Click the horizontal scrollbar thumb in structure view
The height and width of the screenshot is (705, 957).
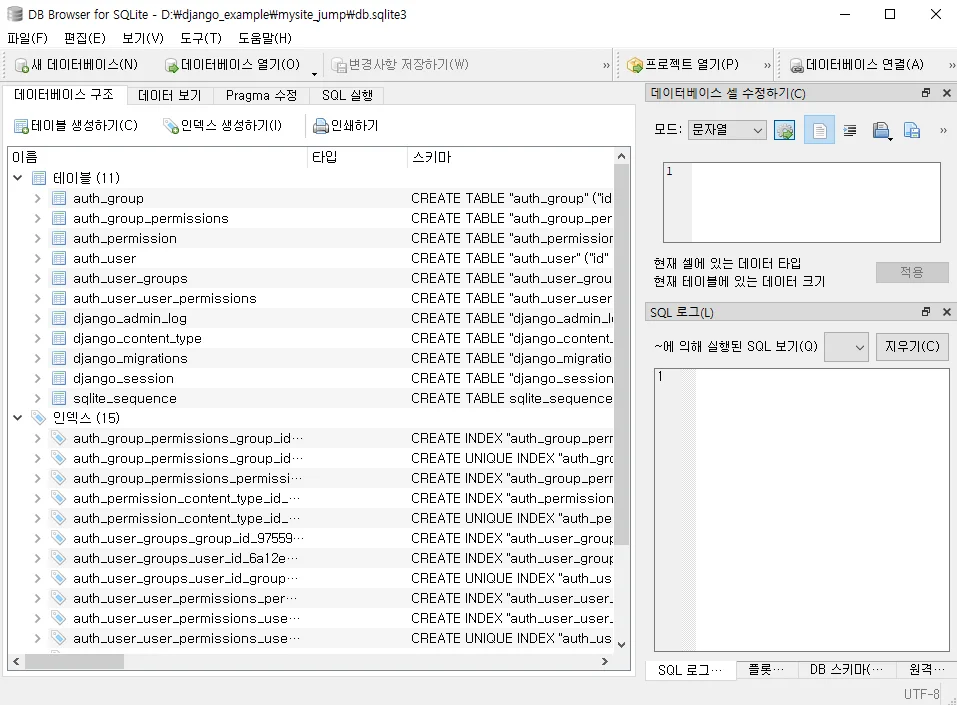74,662
